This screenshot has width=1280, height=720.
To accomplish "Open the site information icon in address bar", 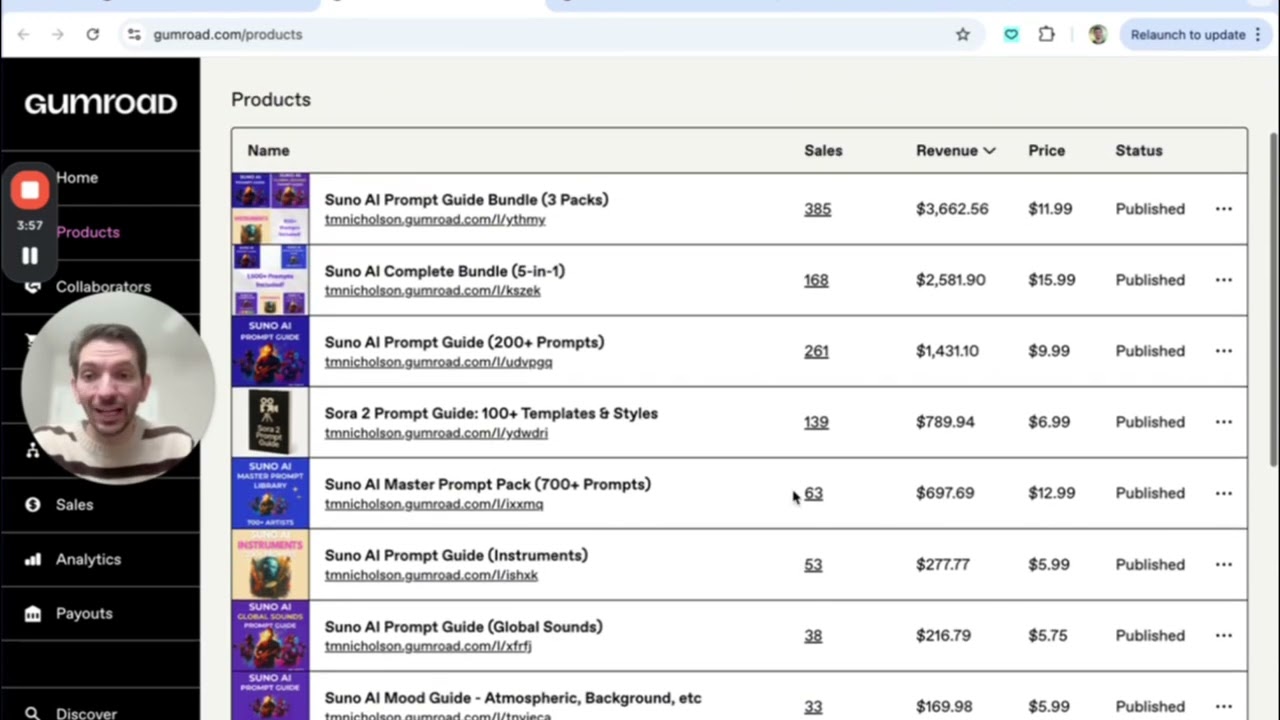I will click(134, 34).
